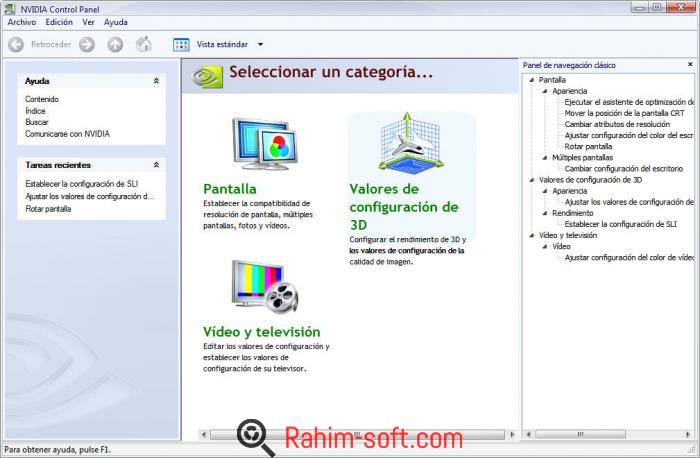700x458 pixels.
Task: Click the NVIDIA eye logo in header
Action: click(208, 77)
